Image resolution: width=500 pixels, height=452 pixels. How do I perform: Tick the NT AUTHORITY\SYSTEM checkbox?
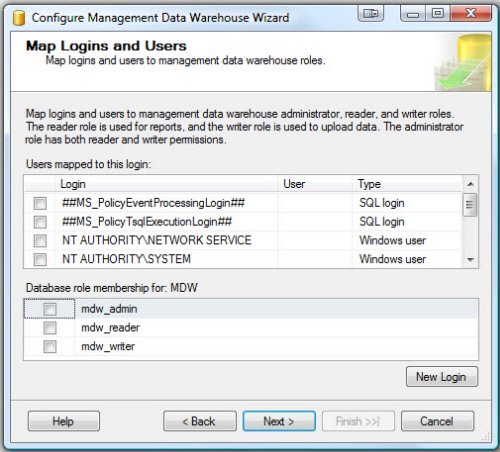tap(40, 259)
